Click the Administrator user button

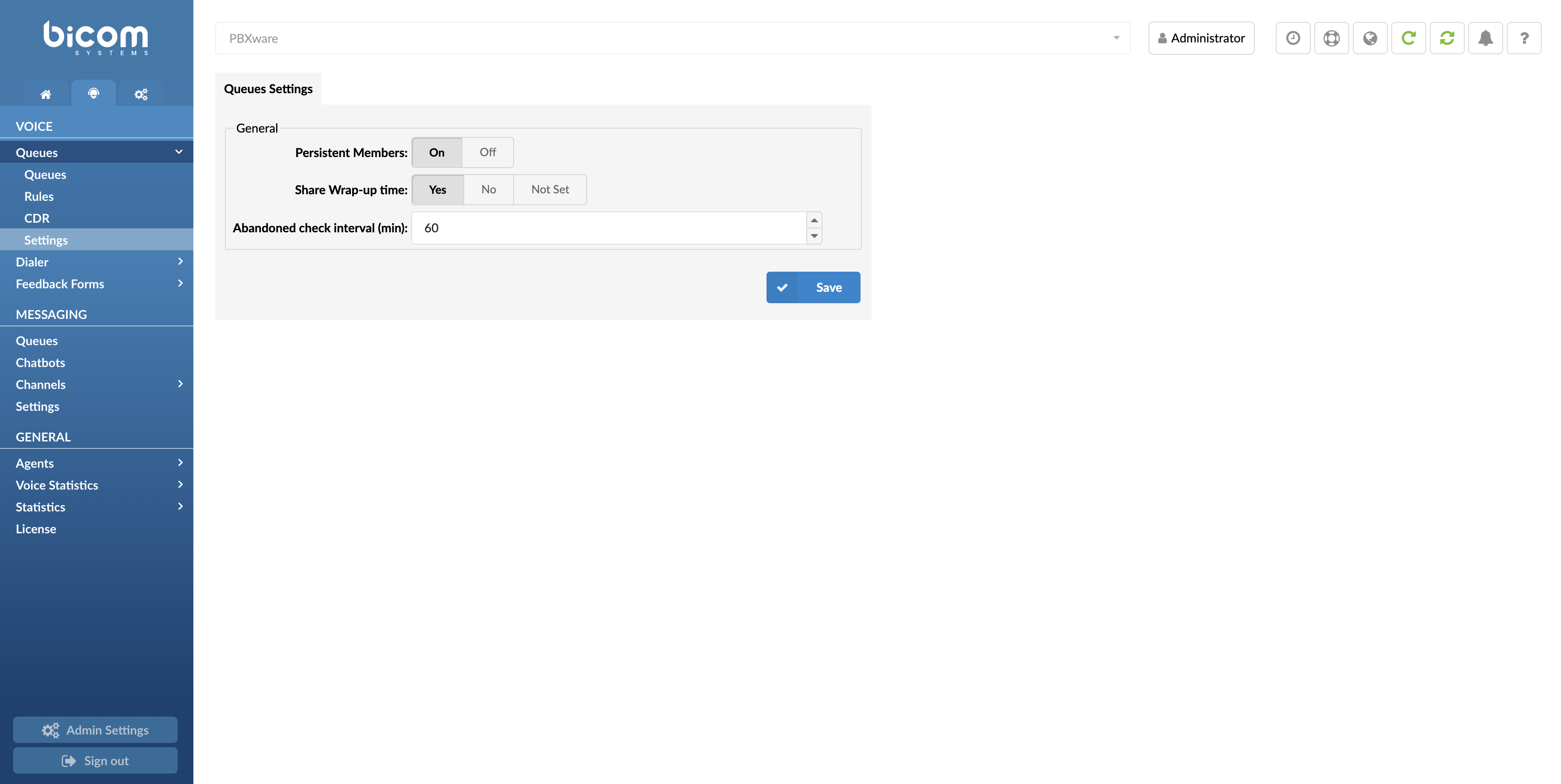tap(1201, 38)
